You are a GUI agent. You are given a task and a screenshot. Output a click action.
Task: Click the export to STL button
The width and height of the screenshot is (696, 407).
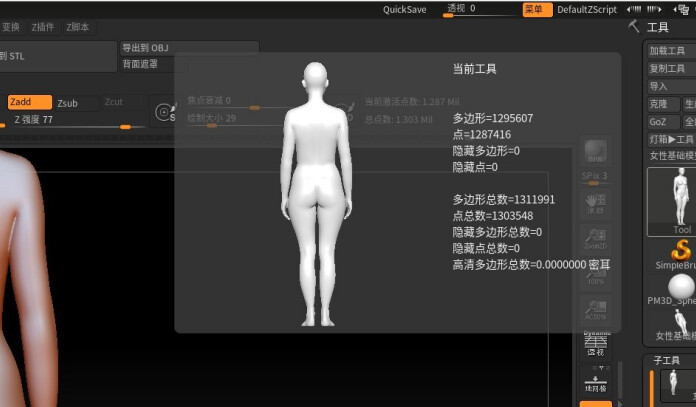click(x=58, y=56)
